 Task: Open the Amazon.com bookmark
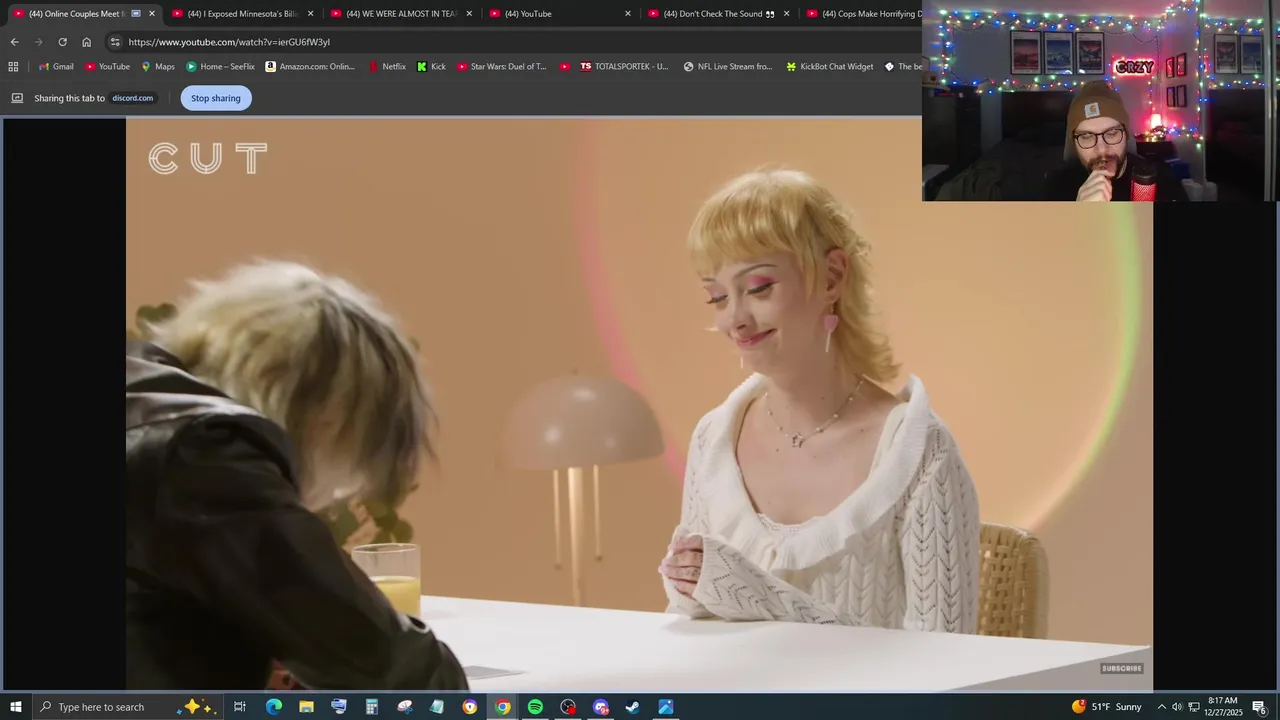pos(310,67)
